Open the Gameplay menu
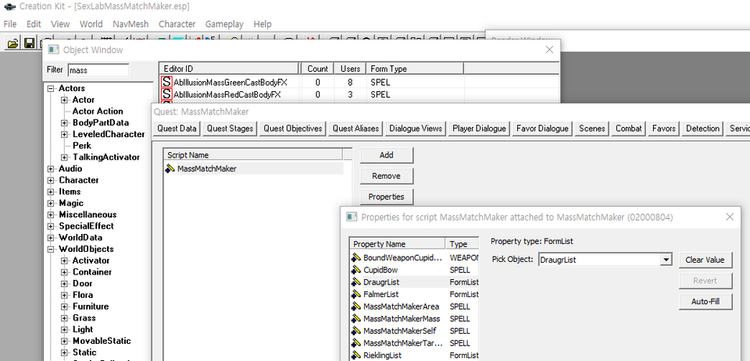Screen dimensions: 750x361 coord(224,24)
